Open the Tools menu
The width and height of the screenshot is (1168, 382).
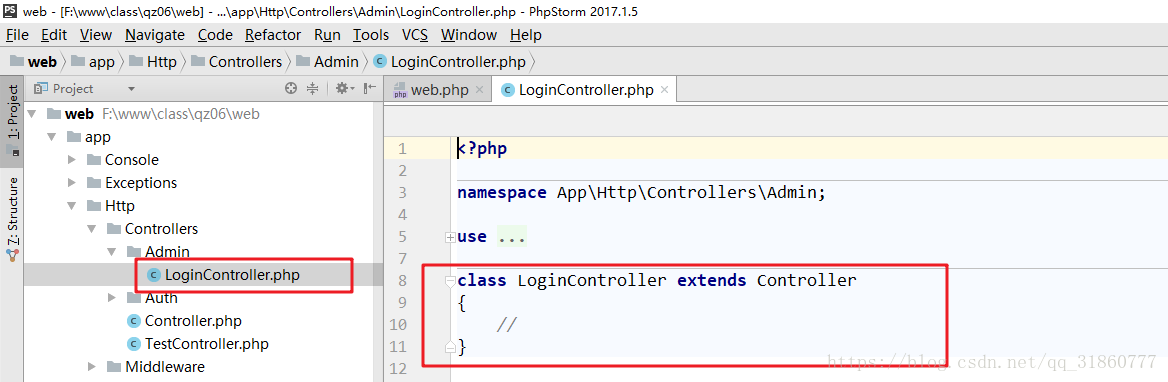point(371,35)
